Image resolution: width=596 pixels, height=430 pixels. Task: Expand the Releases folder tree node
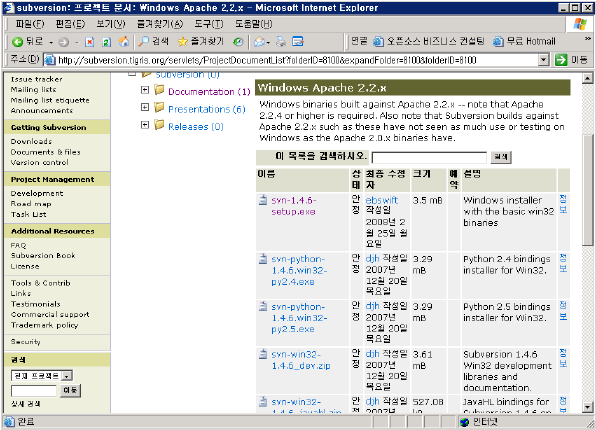click(145, 125)
